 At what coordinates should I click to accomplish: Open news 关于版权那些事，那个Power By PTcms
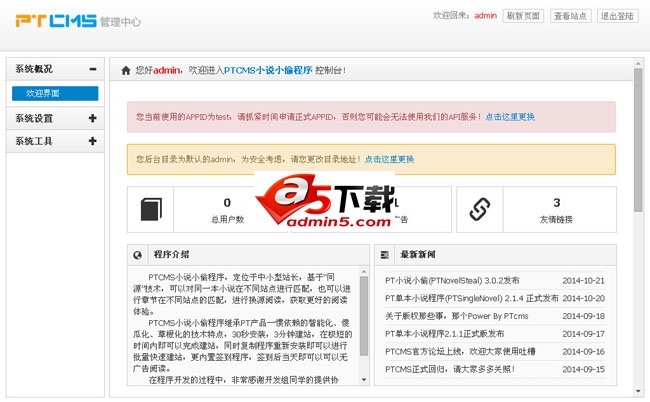[x=456, y=316]
